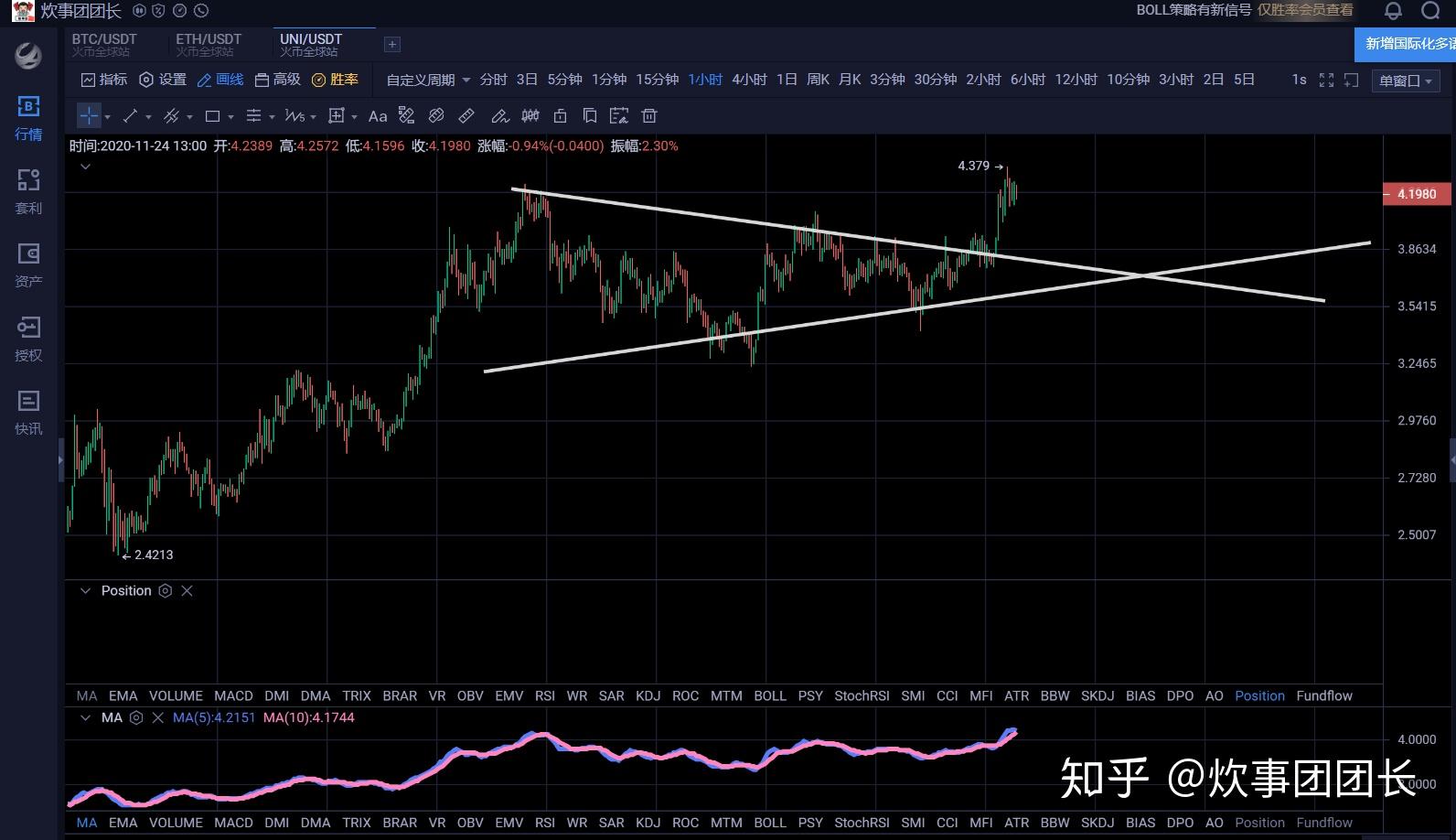This screenshot has height=840, width=1456.
Task: Open the 自定义周期 custom period dropdown
Action: [428, 81]
